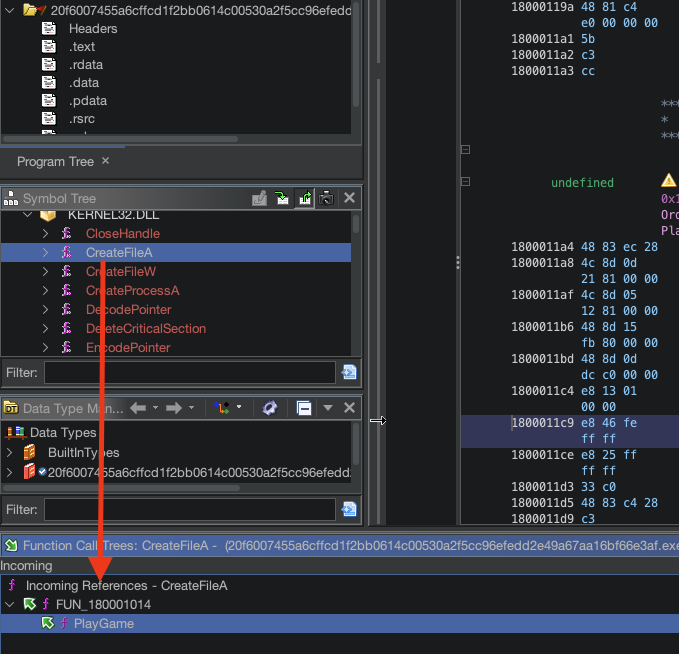Expand the CreateFileA symbol
Viewport: 679px width, 654px height.
45,253
